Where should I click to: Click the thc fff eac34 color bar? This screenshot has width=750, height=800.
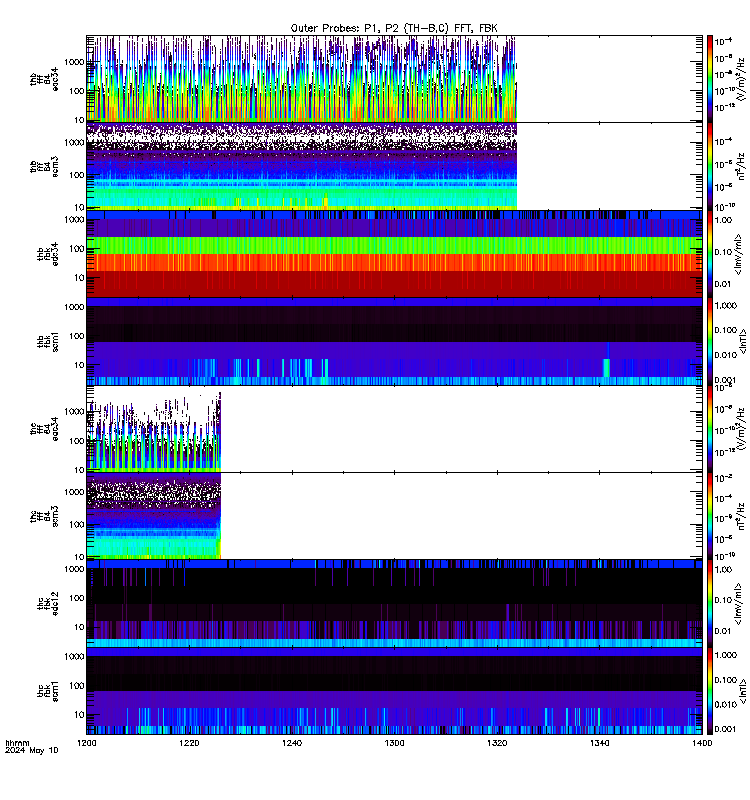pyautogui.click(x=710, y=429)
